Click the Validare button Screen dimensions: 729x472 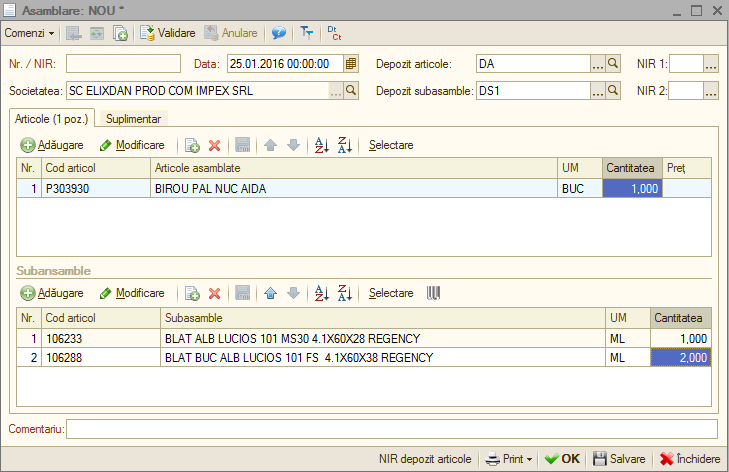tap(168, 33)
